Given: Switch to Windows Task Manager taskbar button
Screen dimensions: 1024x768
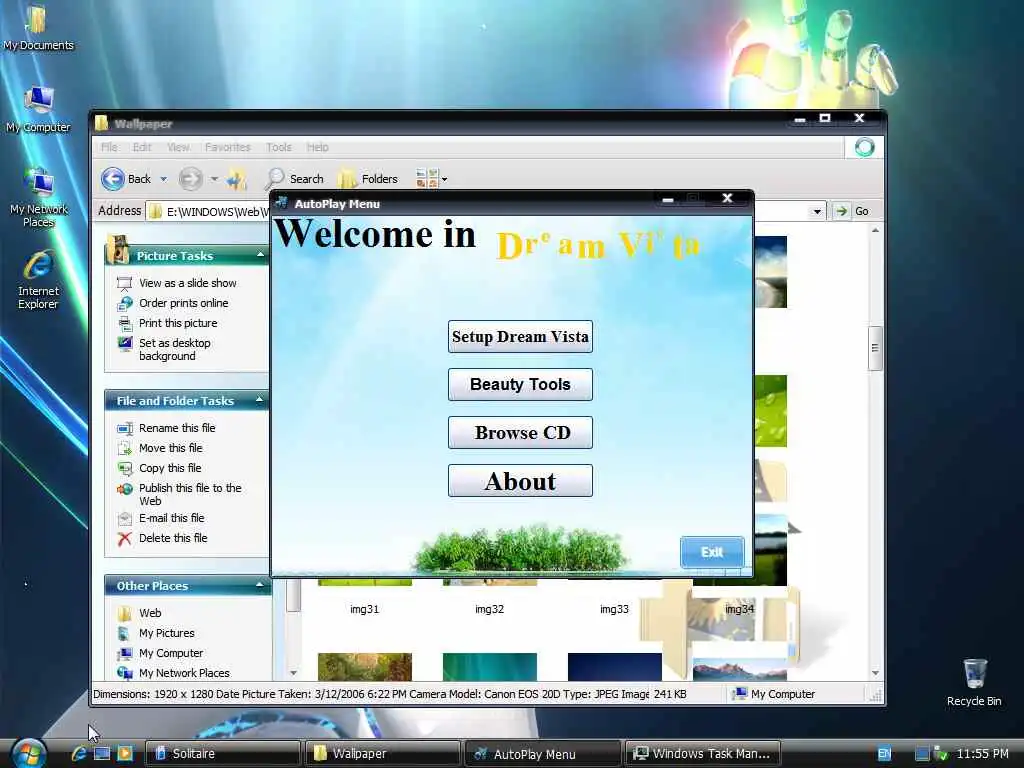Looking at the screenshot, I should [x=703, y=754].
